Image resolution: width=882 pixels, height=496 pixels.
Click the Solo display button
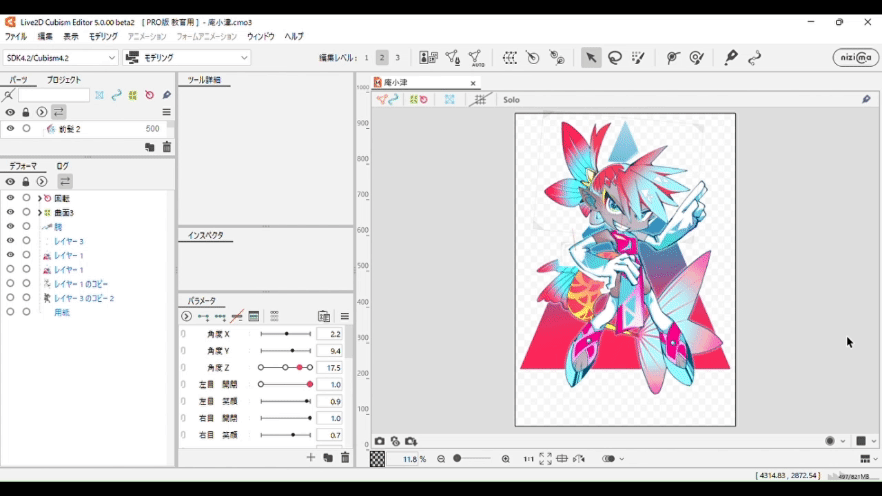coord(511,100)
